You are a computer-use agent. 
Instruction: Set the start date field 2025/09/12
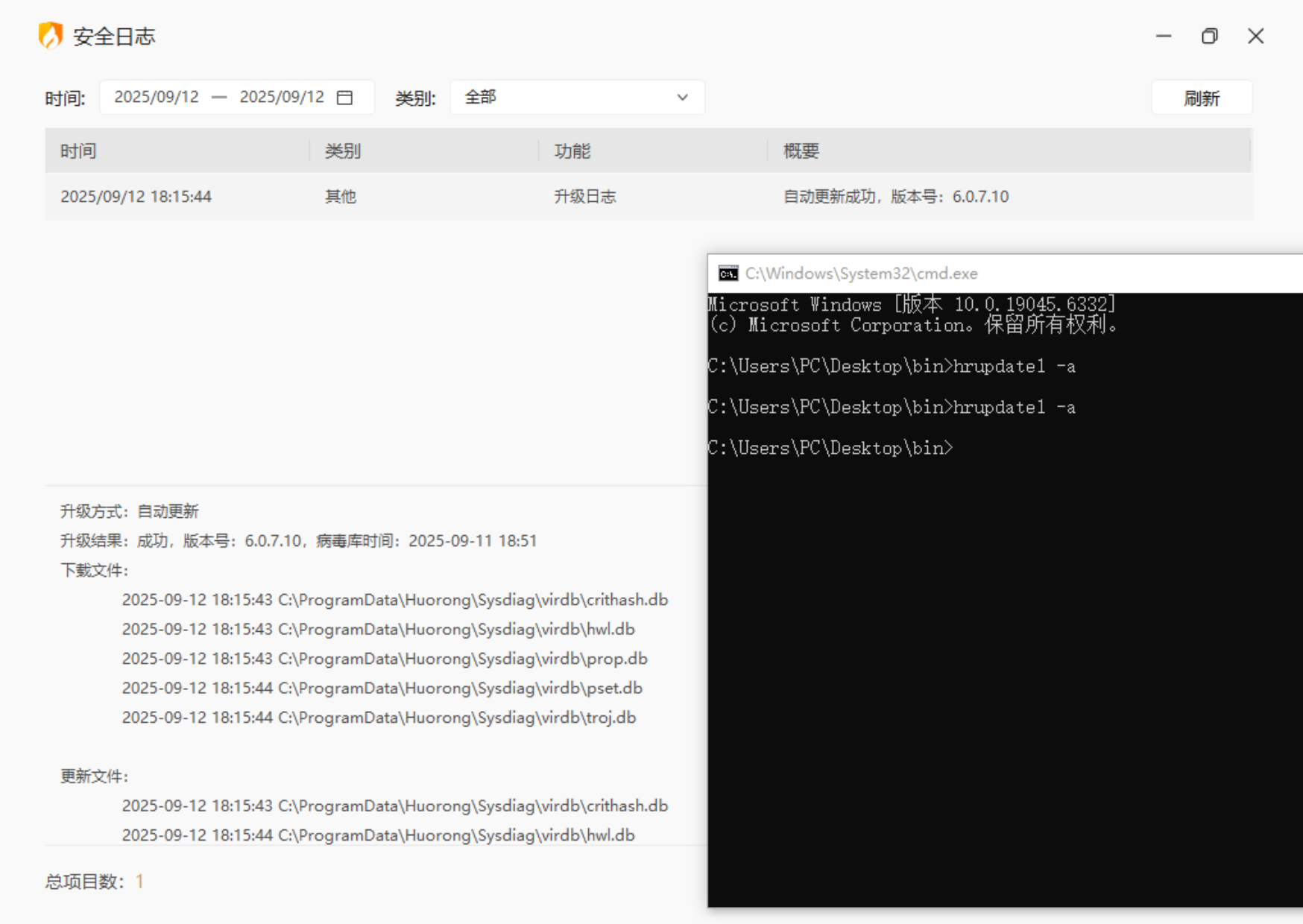pos(157,97)
